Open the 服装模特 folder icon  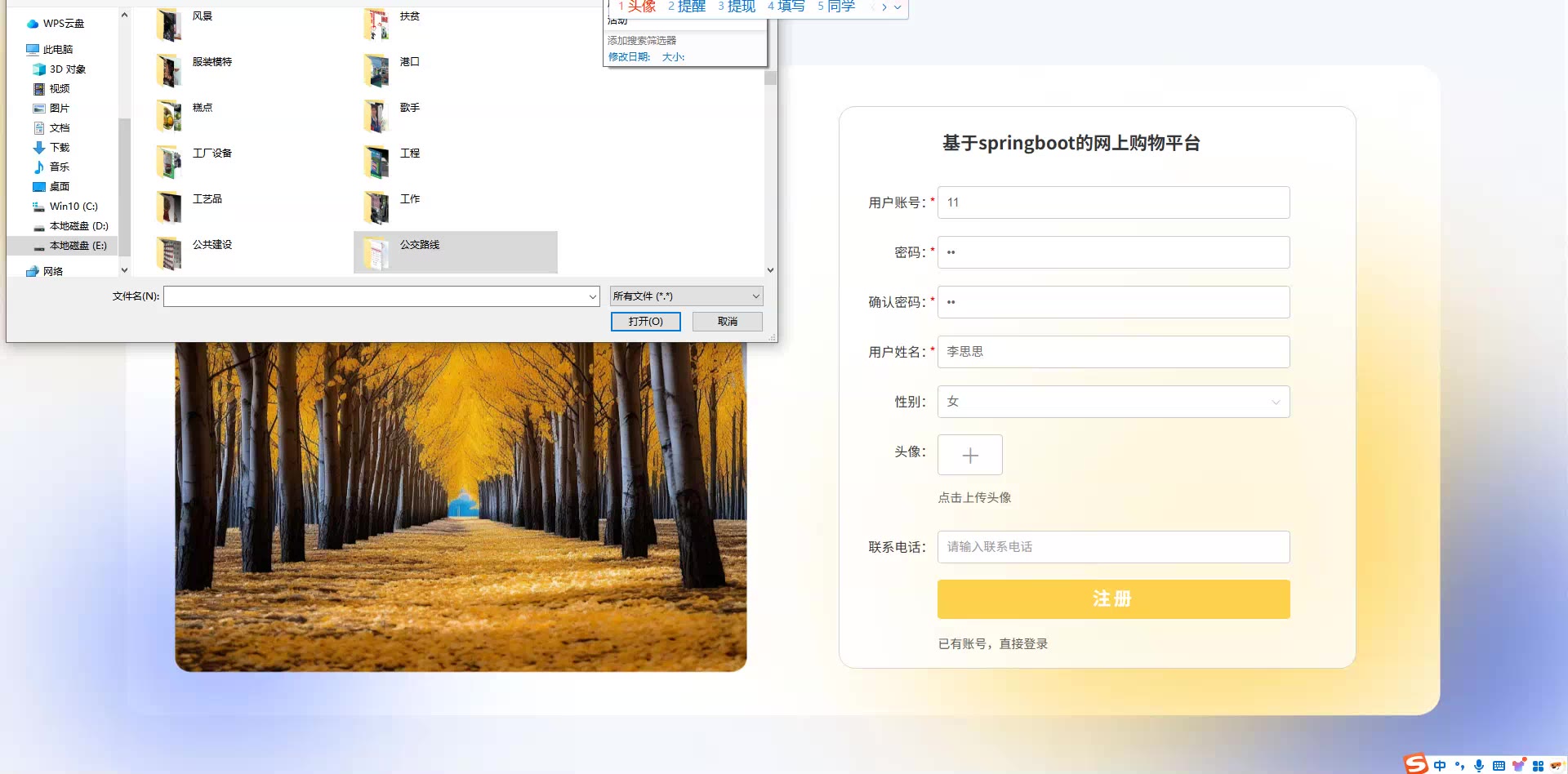click(169, 71)
